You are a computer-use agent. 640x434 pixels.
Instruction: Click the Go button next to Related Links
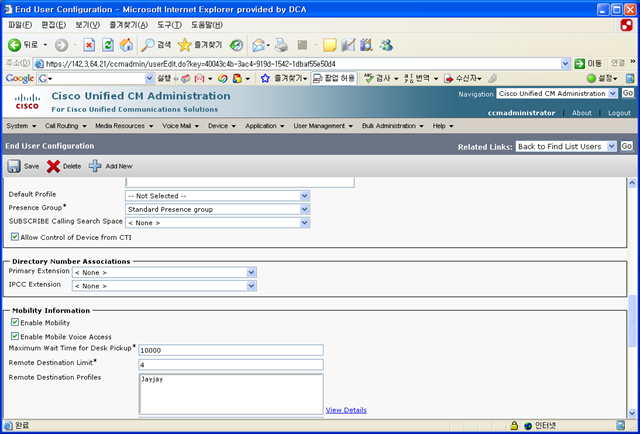(627, 146)
